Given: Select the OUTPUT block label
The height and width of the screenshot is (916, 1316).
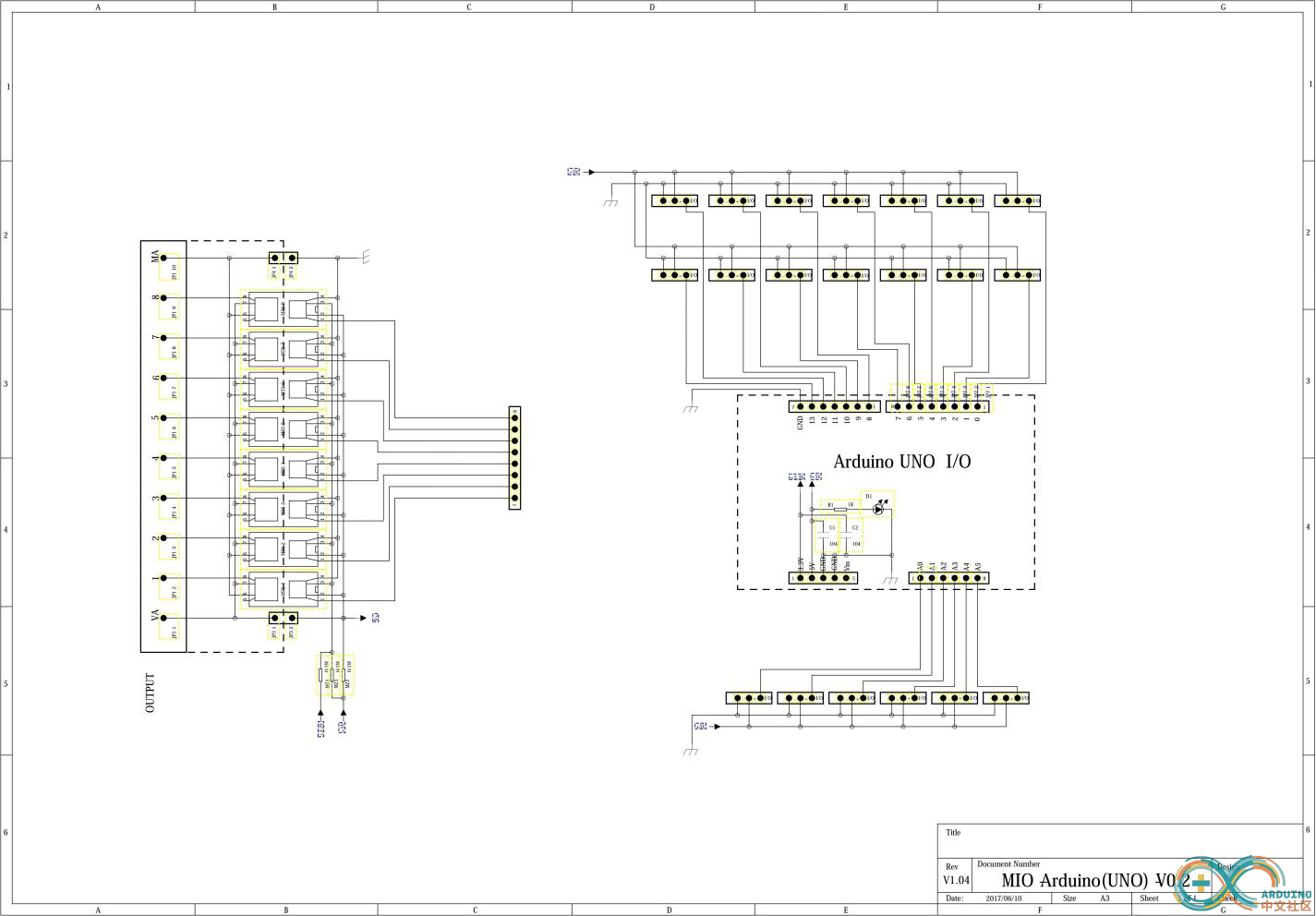Looking at the screenshot, I should click(x=151, y=693).
